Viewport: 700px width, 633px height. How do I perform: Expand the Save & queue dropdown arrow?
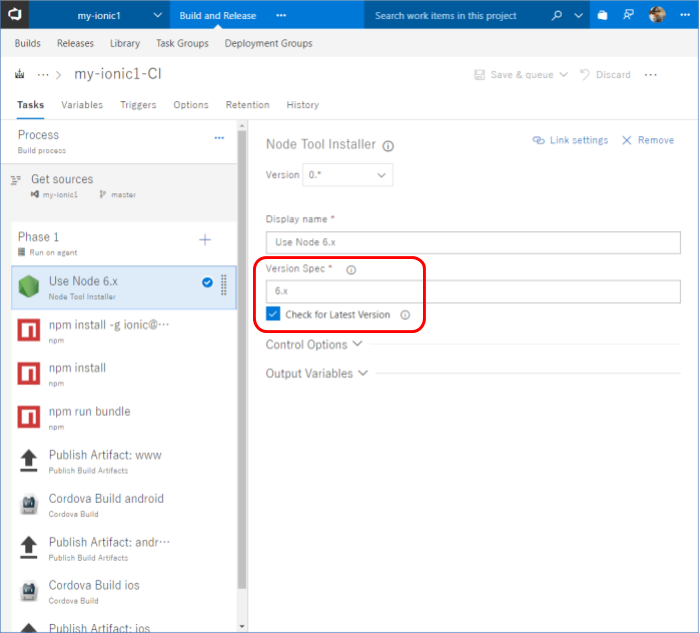tap(564, 75)
